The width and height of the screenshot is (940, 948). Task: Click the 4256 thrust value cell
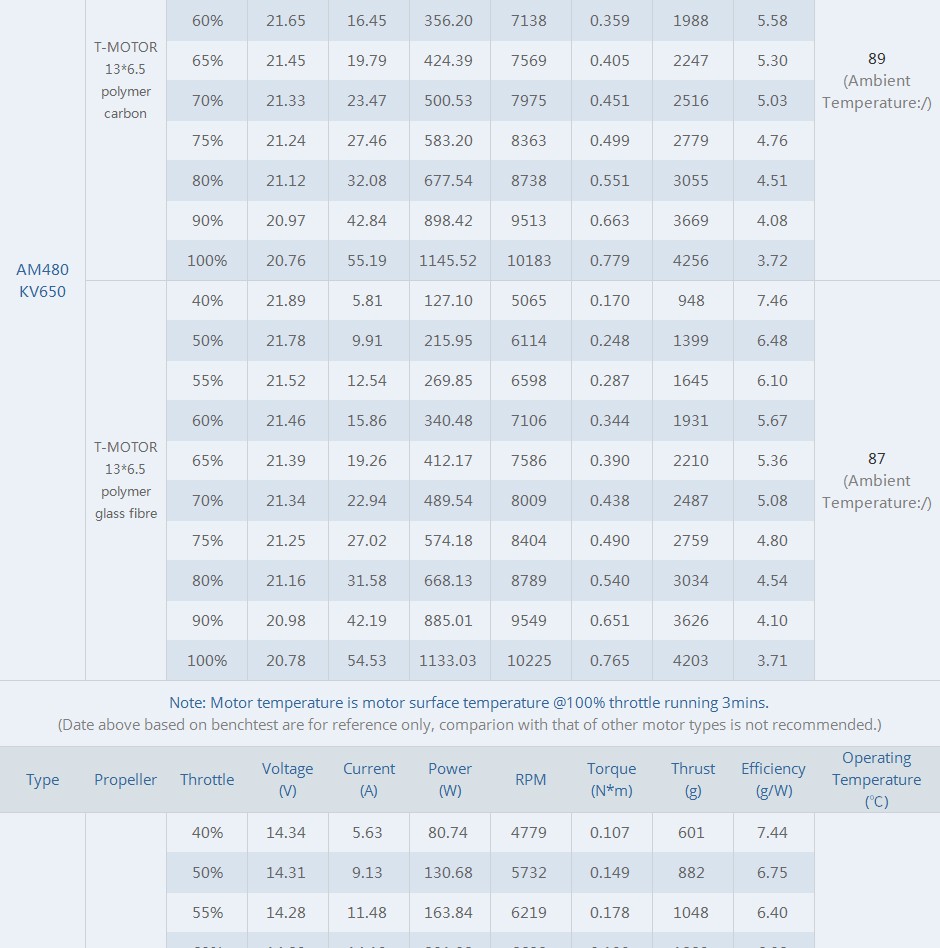[x=693, y=261]
